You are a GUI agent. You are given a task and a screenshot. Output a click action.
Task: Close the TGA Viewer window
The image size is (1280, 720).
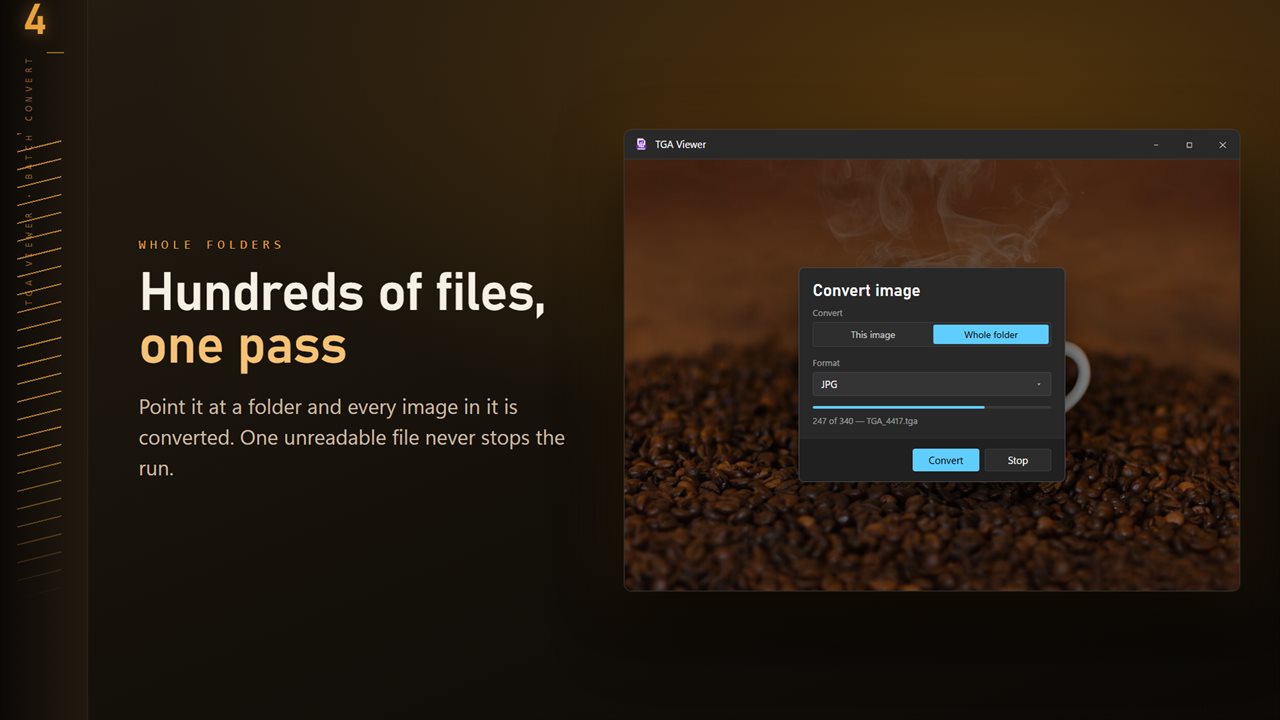tap(1222, 145)
